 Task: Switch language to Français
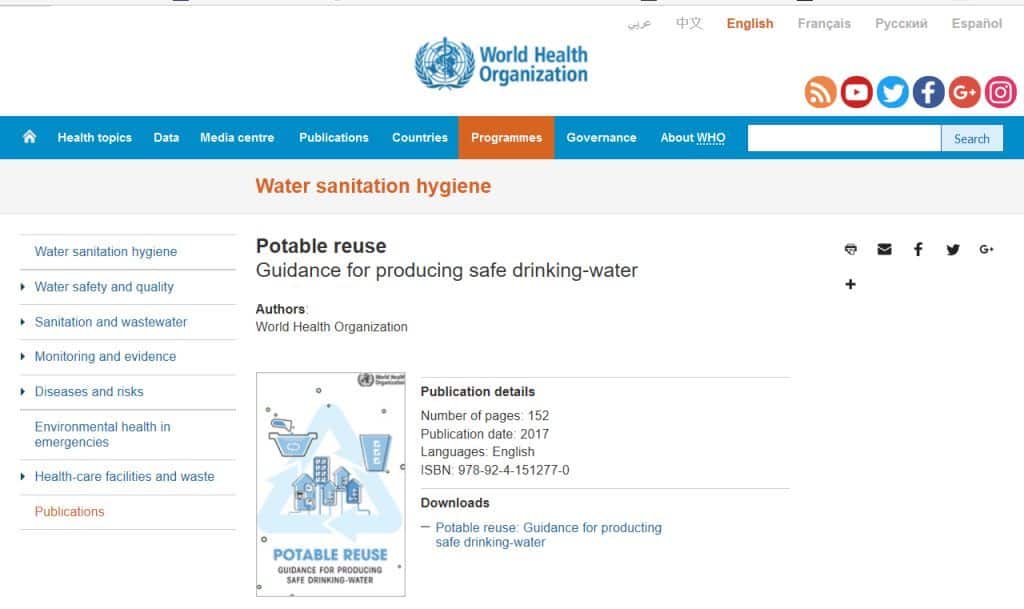click(824, 23)
